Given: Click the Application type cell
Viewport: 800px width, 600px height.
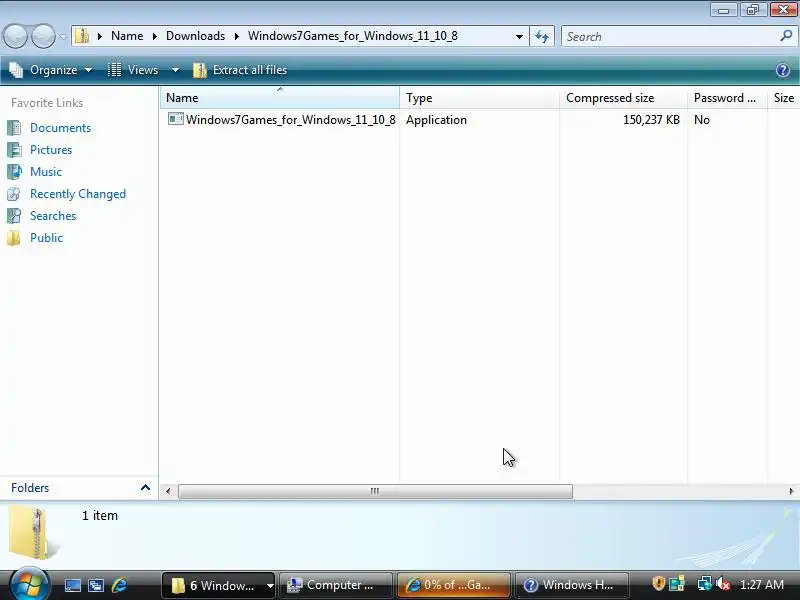Looking at the screenshot, I should [436, 120].
